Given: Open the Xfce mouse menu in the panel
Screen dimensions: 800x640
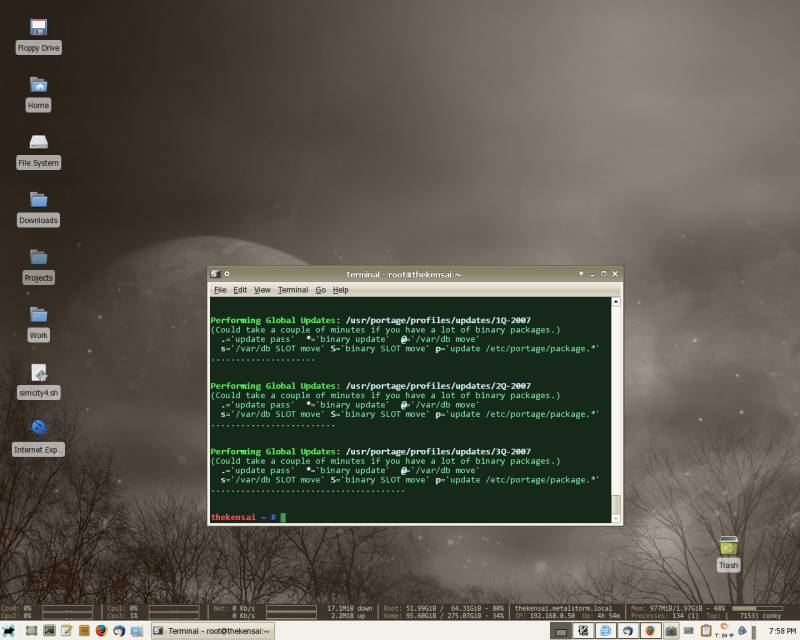Looking at the screenshot, I should [8, 631].
